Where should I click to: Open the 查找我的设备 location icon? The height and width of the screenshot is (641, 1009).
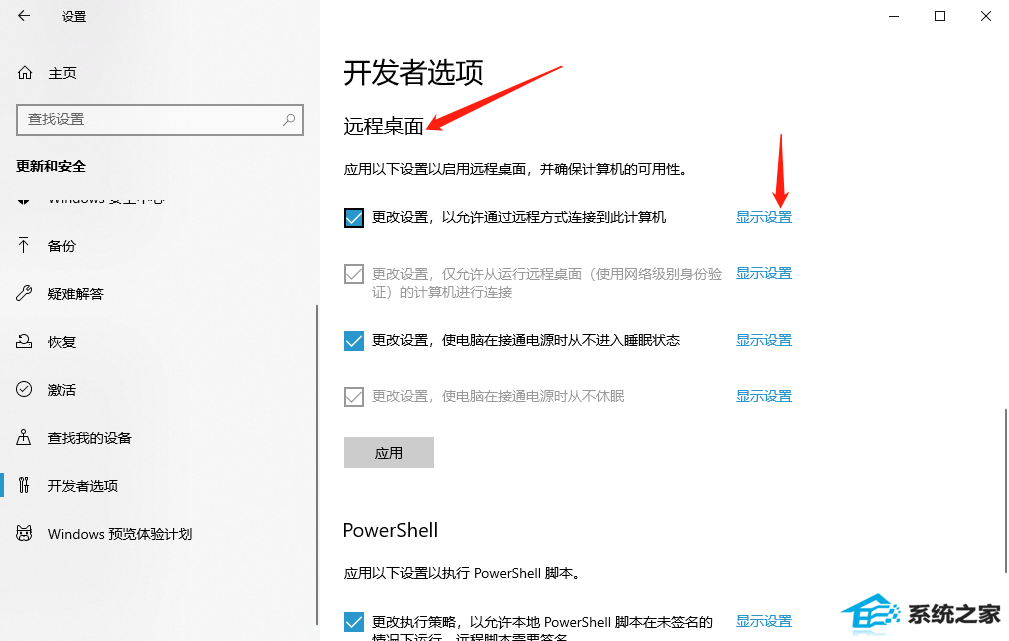pyautogui.click(x=24, y=438)
